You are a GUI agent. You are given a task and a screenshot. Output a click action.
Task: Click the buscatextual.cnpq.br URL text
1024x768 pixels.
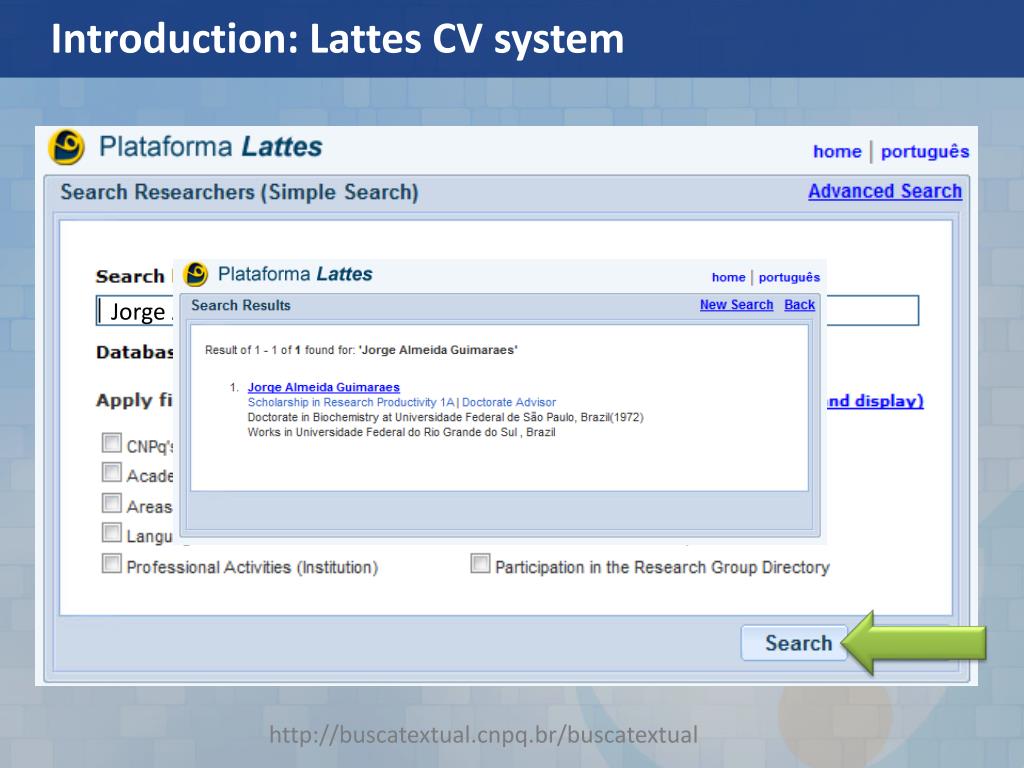(x=483, y=735)
